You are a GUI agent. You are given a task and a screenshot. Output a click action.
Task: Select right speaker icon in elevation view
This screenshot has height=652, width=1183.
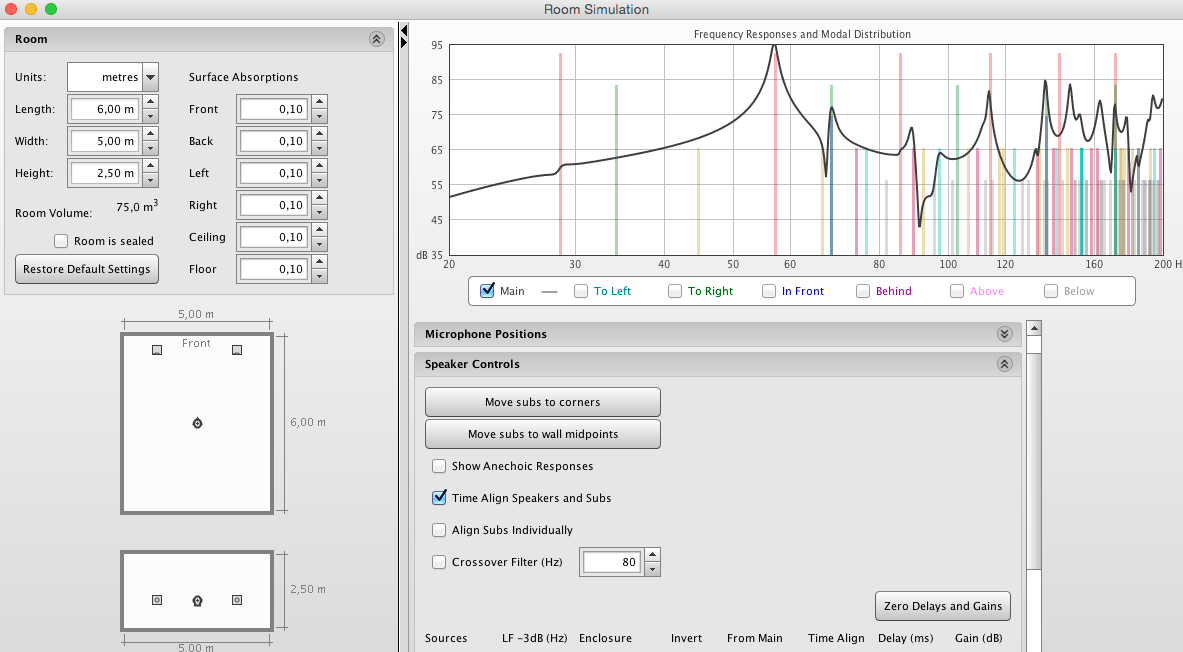pos(237,600)
